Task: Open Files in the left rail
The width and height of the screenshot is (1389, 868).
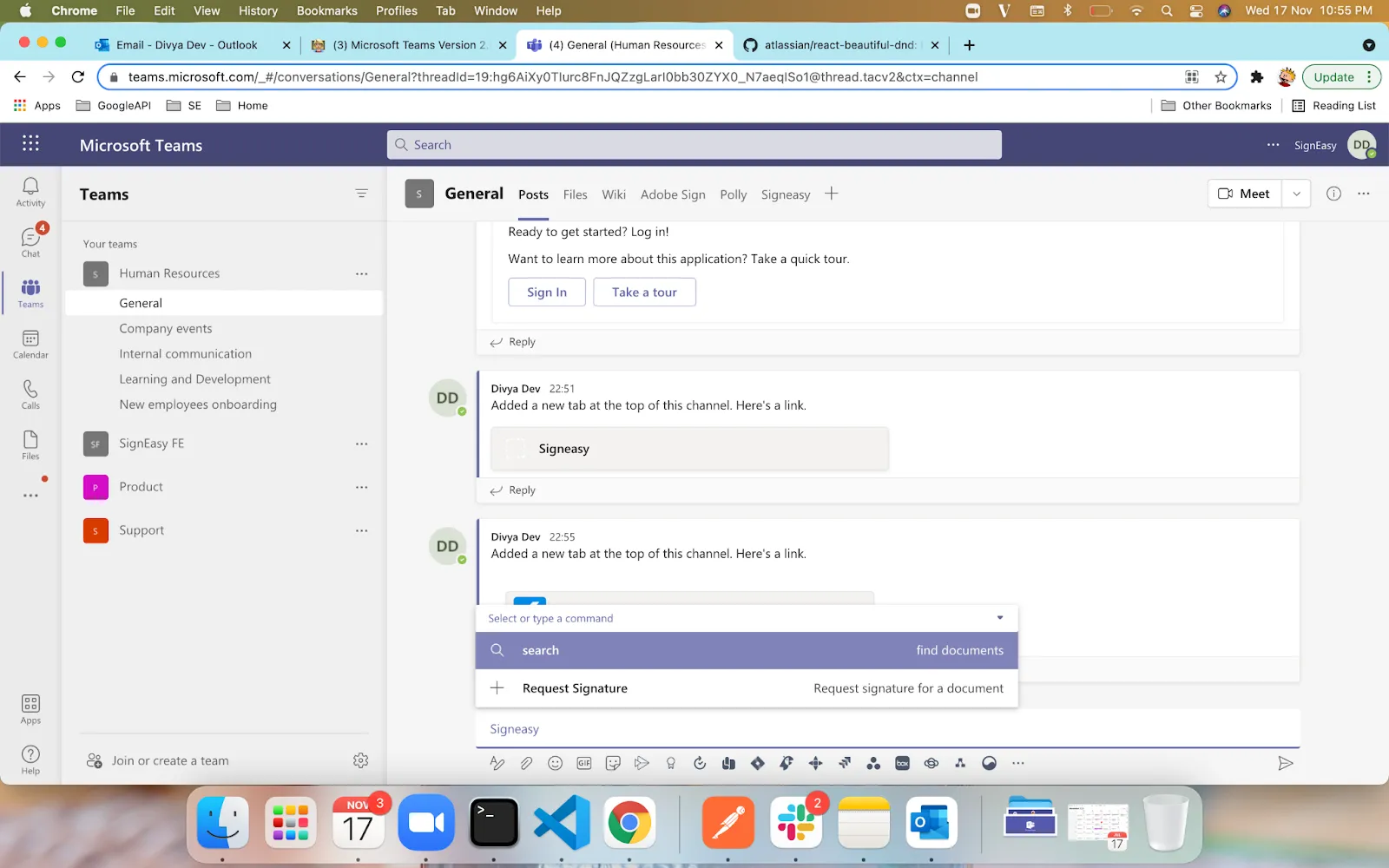Action: tap(30, 444)
